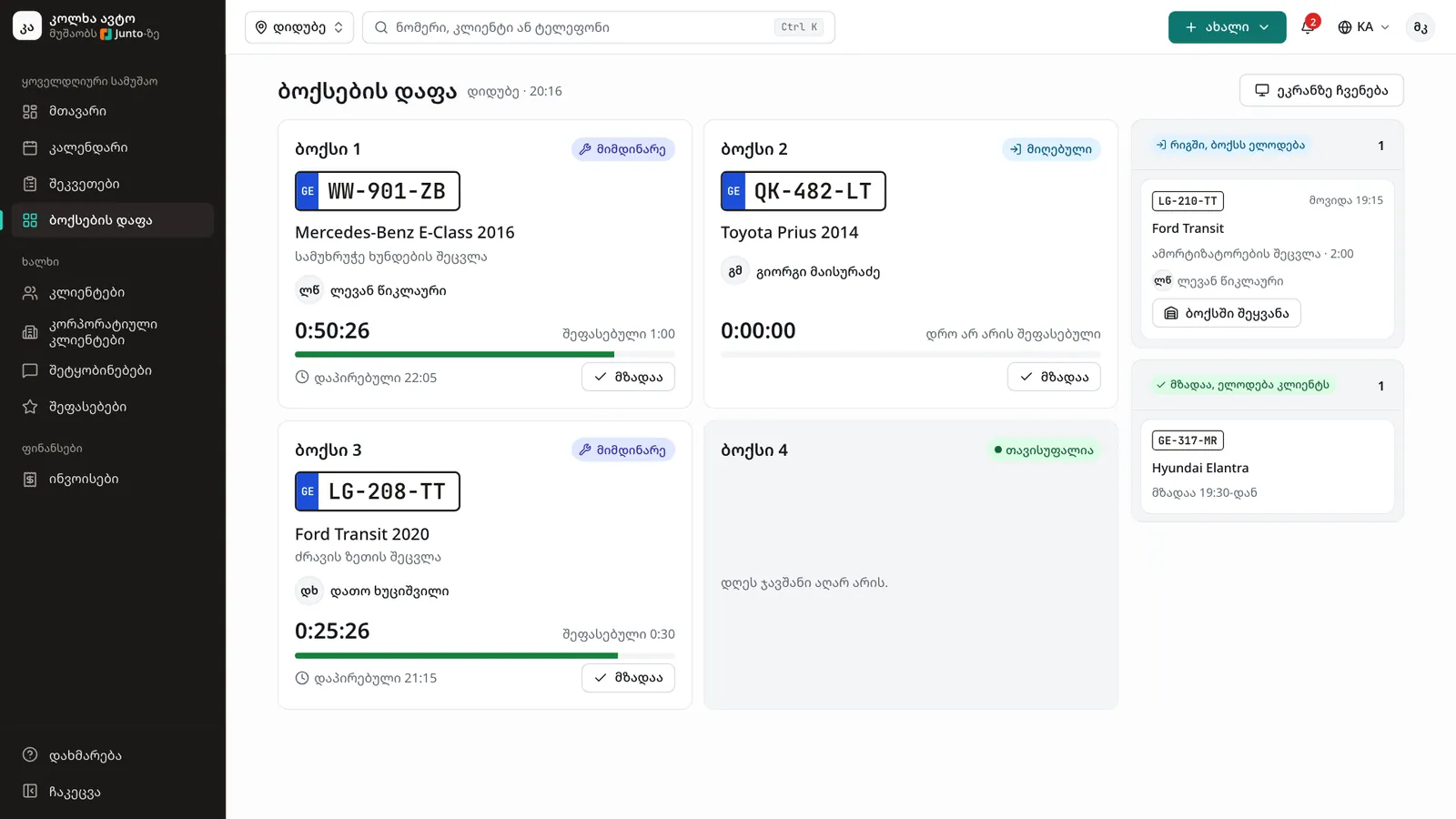Mark ბოქსი 1 as მზადაა
The width and height of the screenshot is (1456, 819).
(x=628, y=377)
